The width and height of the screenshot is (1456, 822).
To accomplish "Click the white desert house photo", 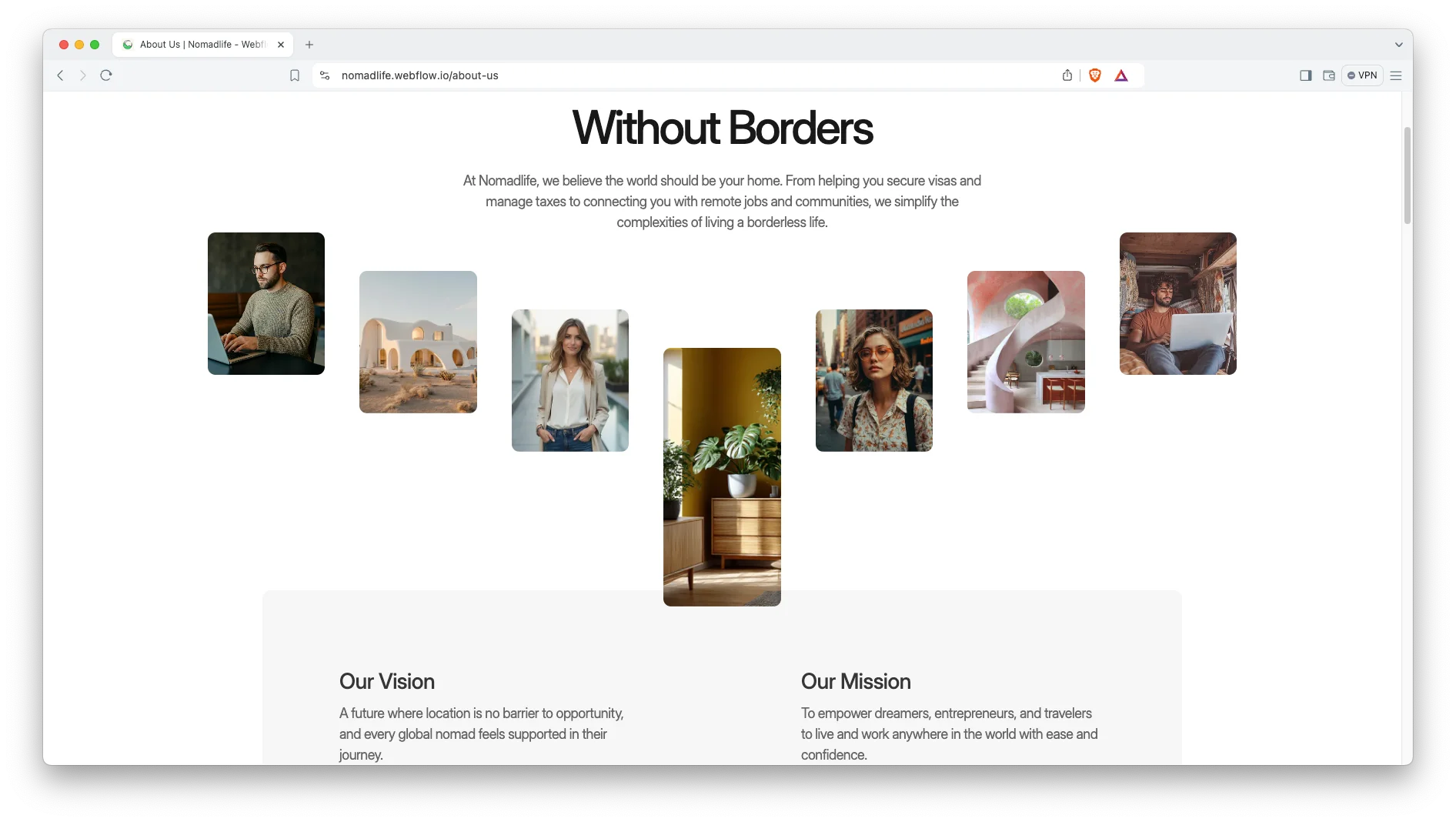I will 418,342.
